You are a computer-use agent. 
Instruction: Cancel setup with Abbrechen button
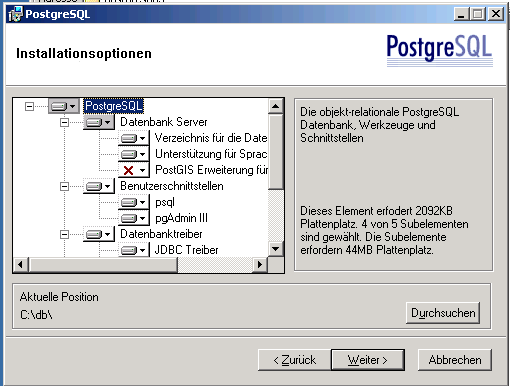455,360
